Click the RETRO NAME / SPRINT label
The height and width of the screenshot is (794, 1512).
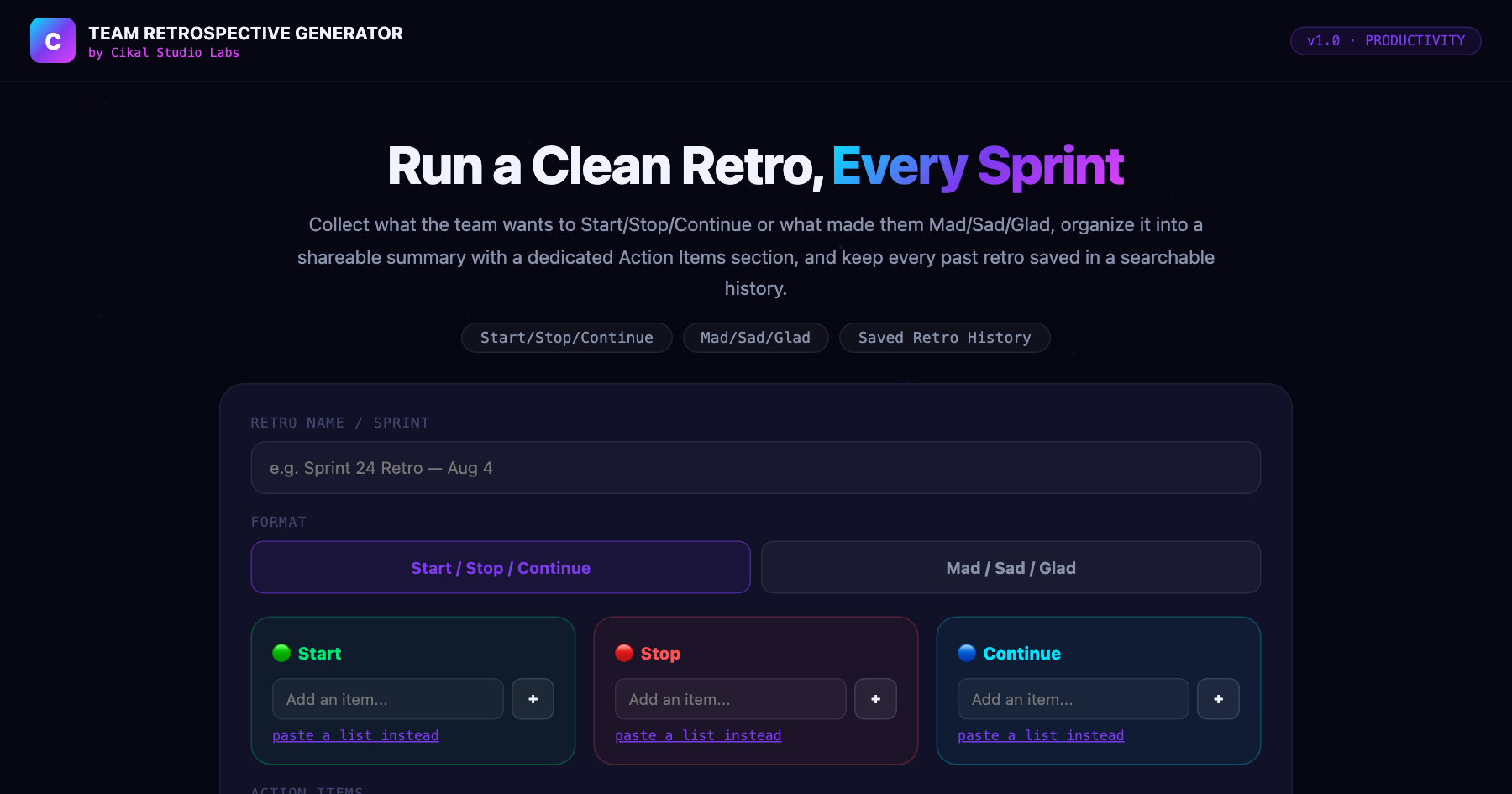[x=340, y=423]
